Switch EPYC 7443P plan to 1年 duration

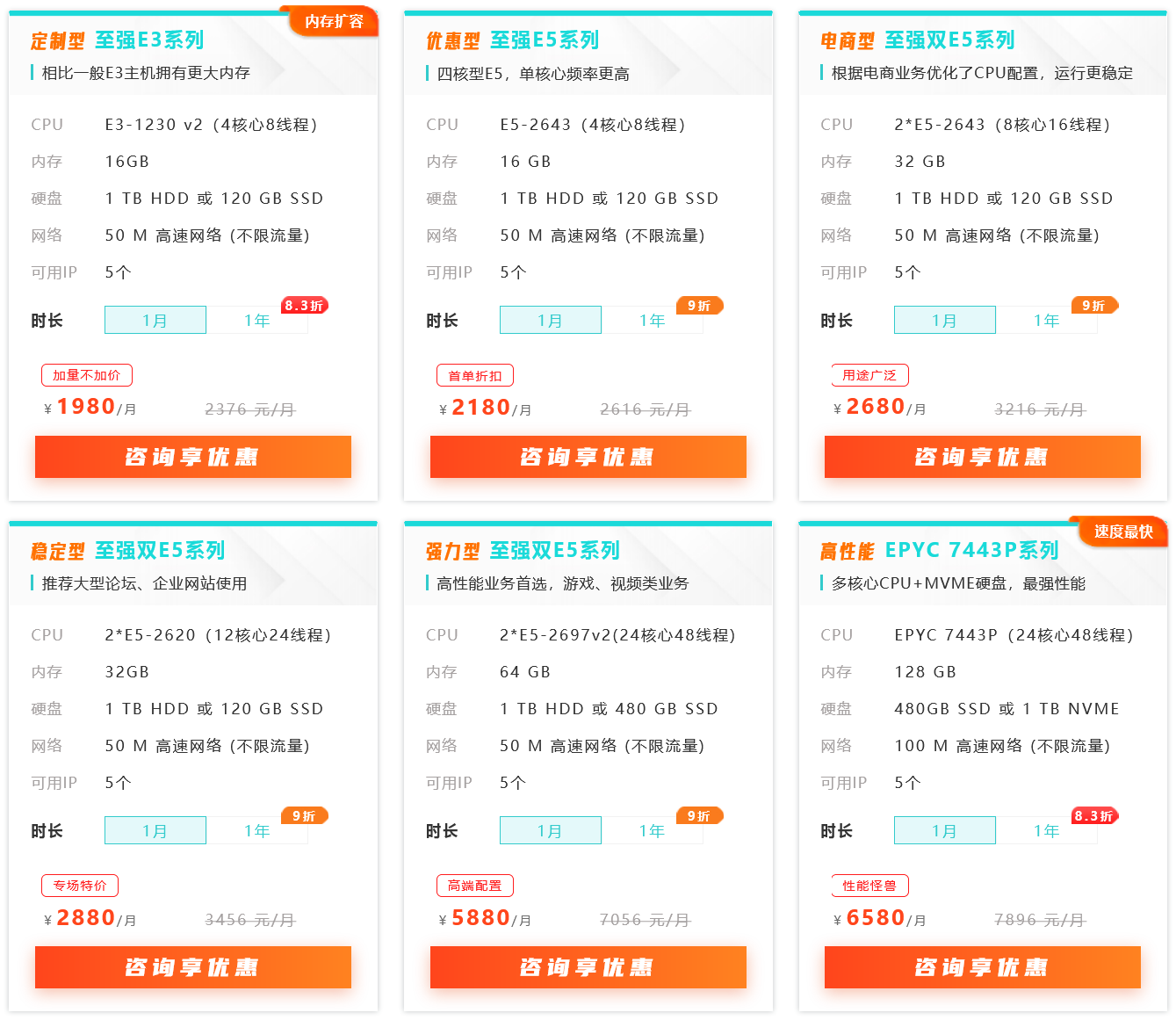(x=1046, y=831)
